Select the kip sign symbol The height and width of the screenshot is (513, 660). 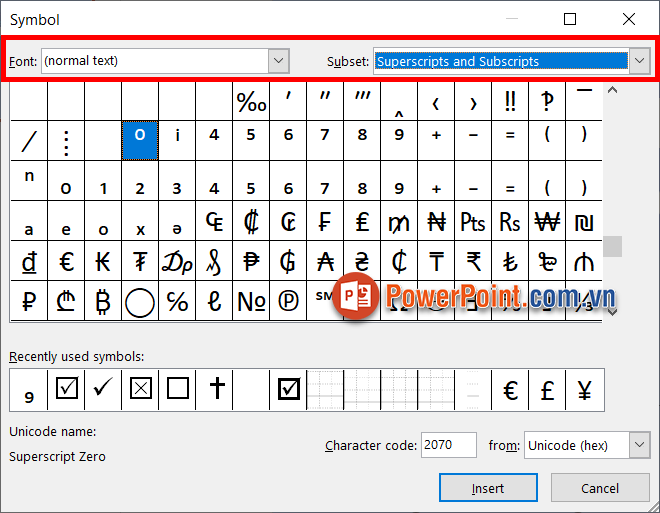[103, 260]
